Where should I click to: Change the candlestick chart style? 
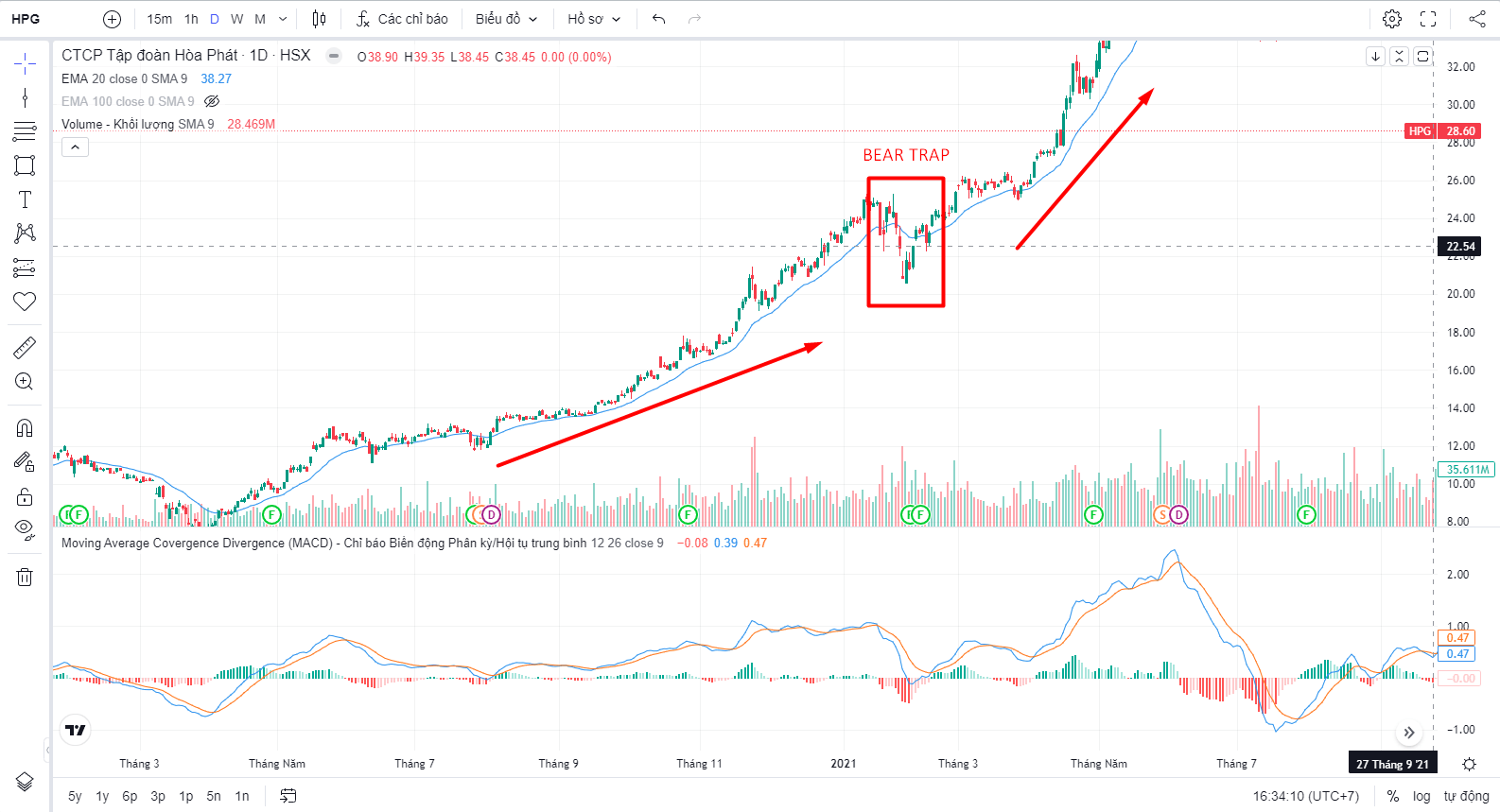pyautogui.click(x=319, y=19)
